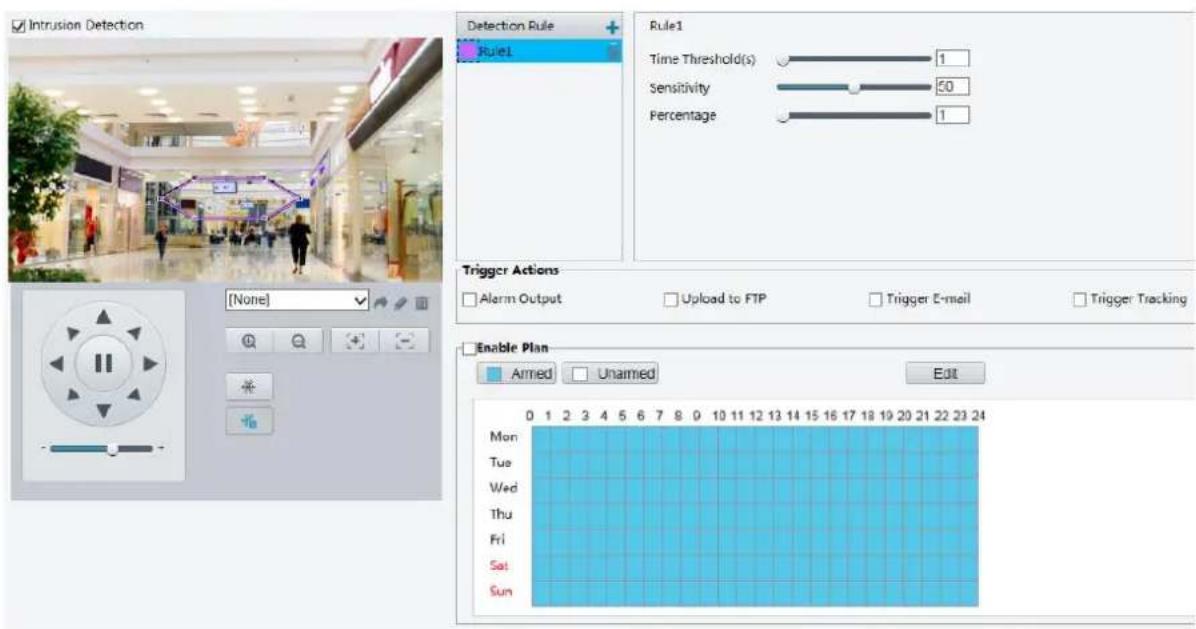The width and height of the screenshot is (1196, 629).
Task: Choose the Armed schedule button
Action: [x=516, y=373]
